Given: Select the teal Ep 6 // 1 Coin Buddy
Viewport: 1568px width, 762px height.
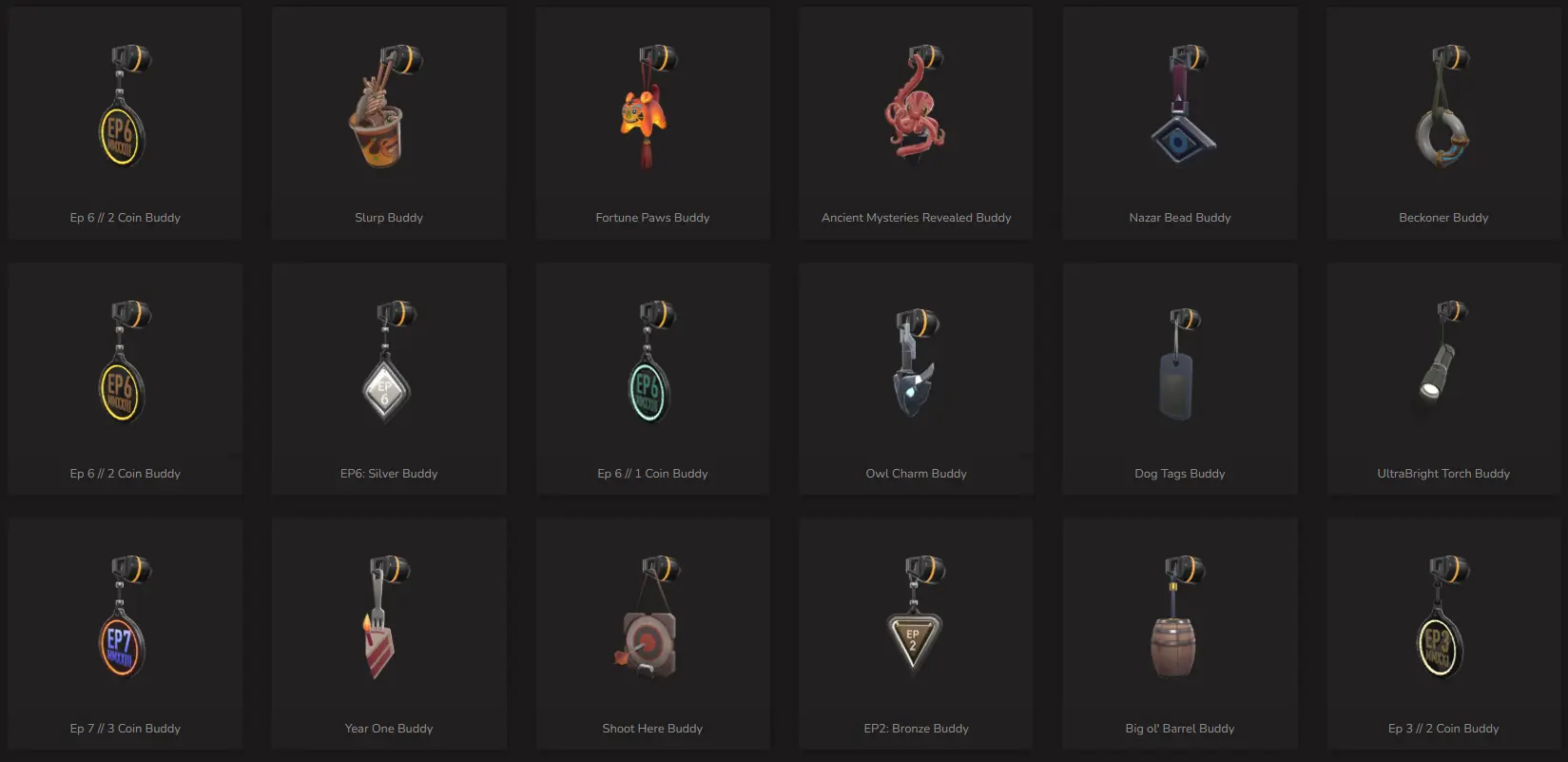Looking at the screenshot, I should coord(652,361).
